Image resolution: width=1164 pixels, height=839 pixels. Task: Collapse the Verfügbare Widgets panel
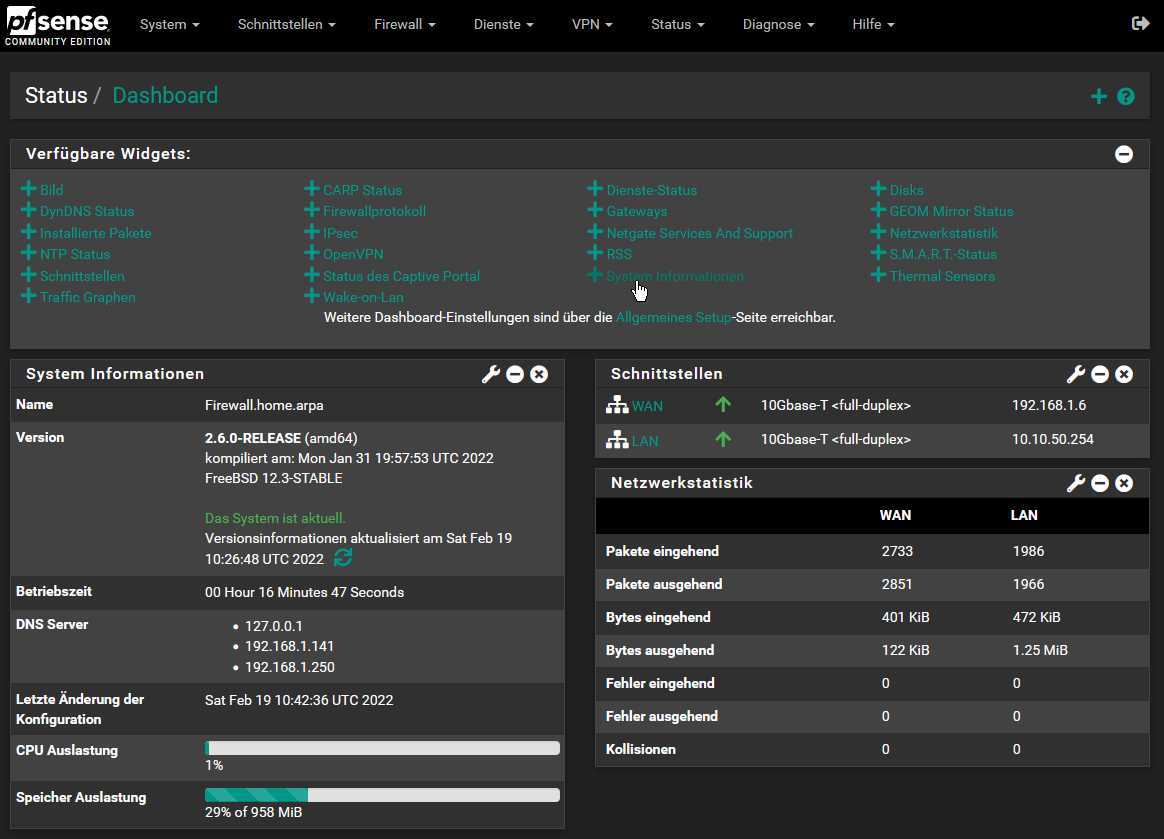pyautogui.click(x=1124, y=154)
